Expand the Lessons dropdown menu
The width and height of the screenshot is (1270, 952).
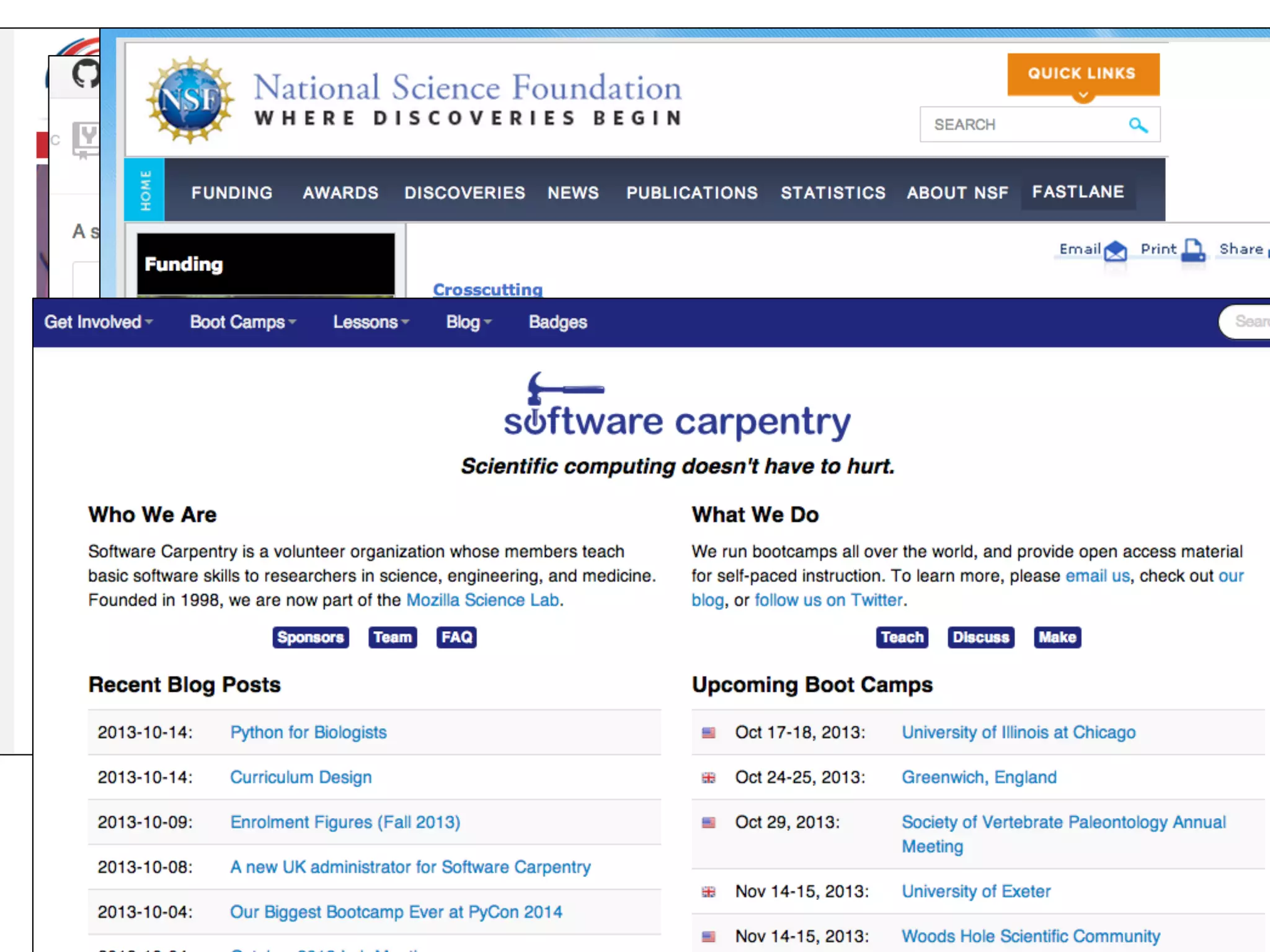(370, 322)
